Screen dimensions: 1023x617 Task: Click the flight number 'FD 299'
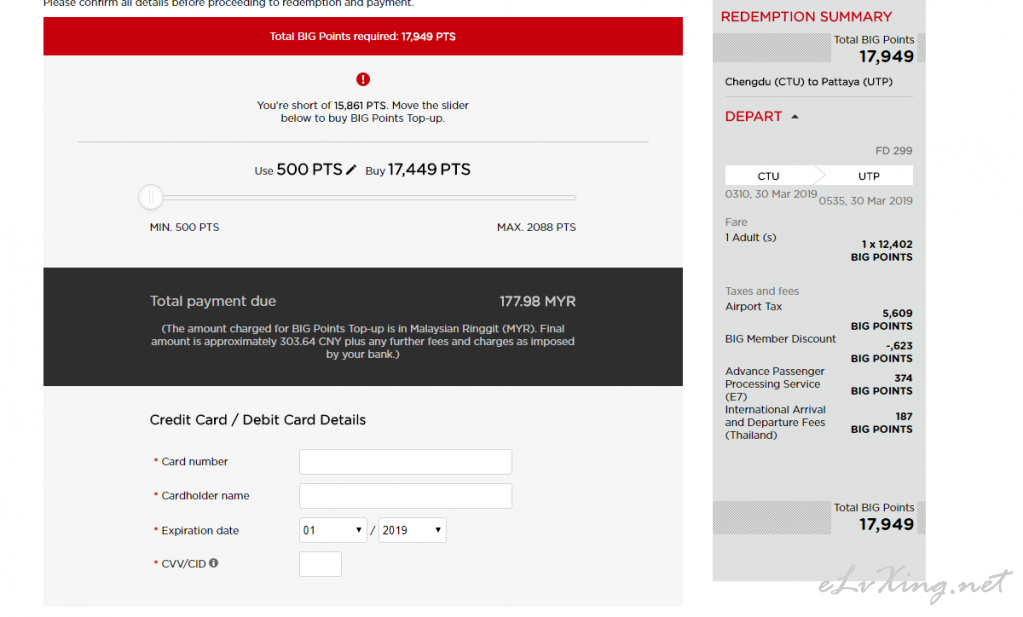[x=894, y=151]
